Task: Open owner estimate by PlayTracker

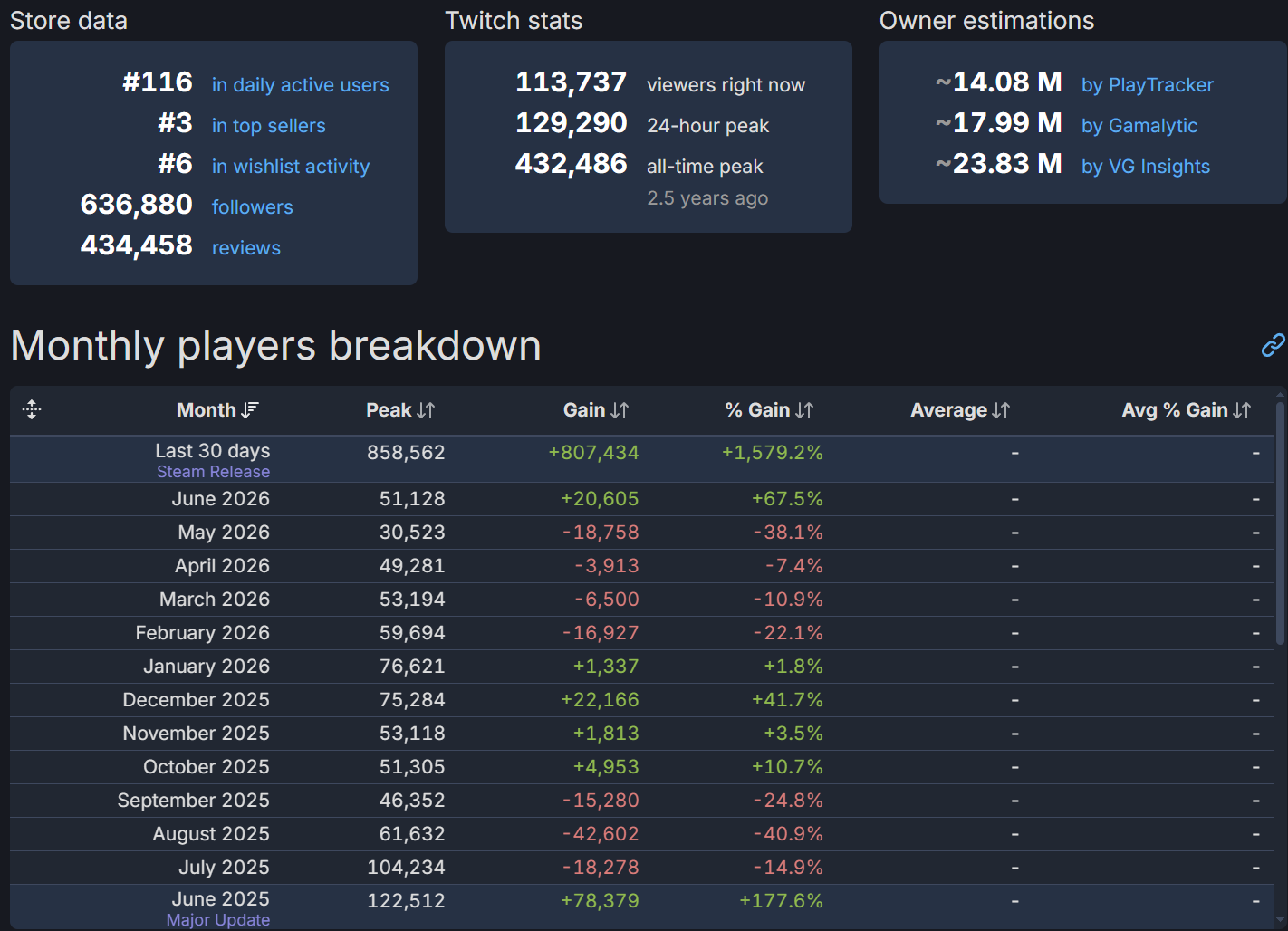Action: click(x=1148, y=85)
